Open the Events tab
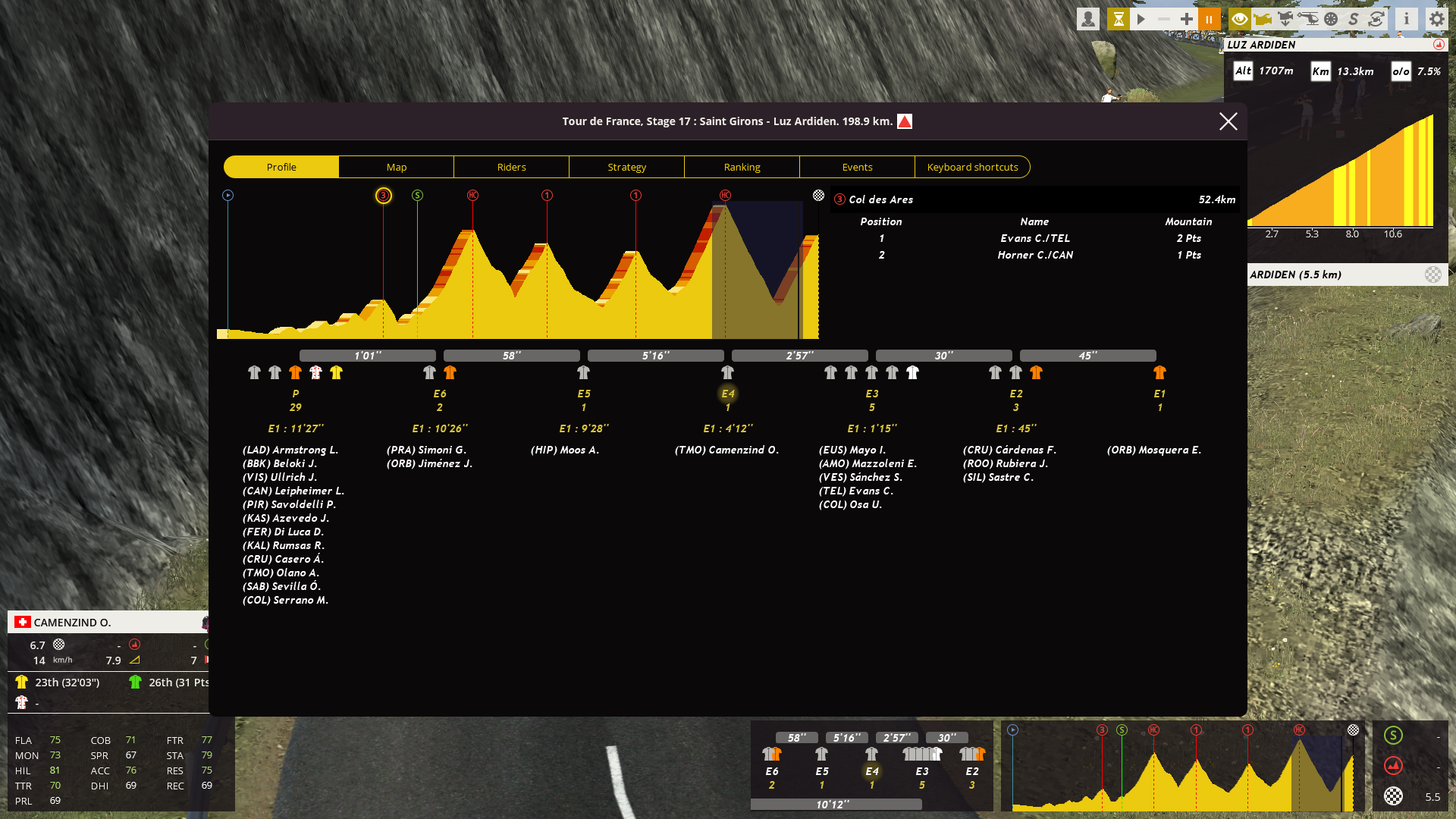 coord(858,167)
